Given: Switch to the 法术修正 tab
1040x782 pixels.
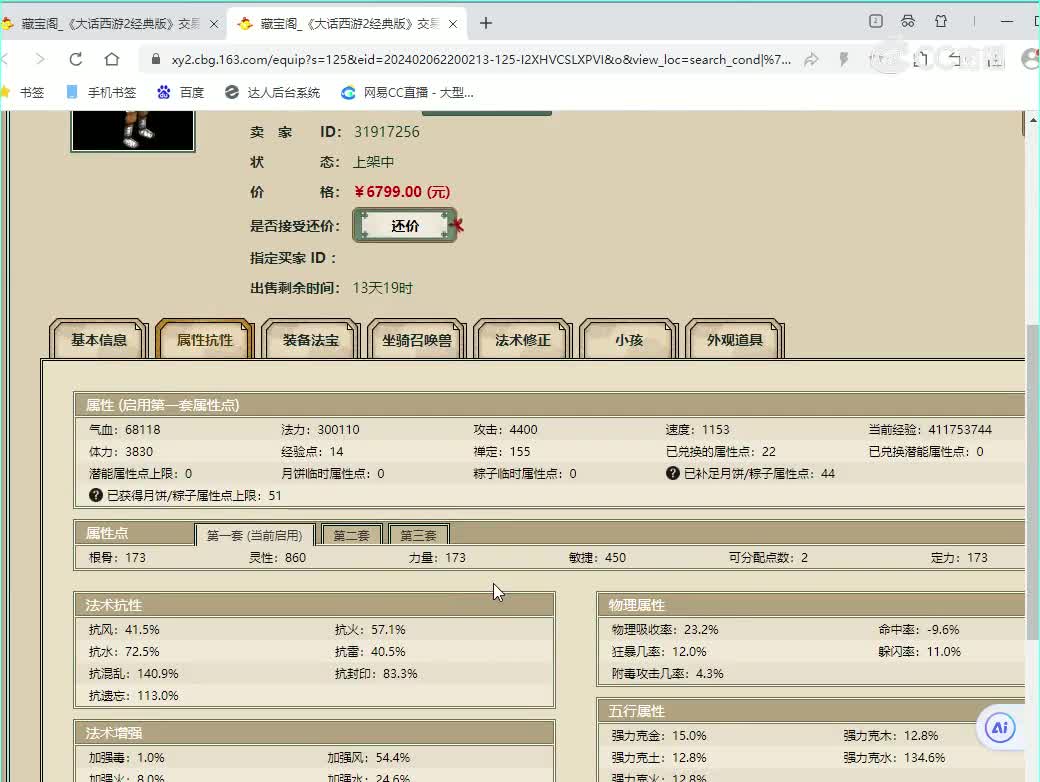Looking at the screenshot, I should (x=523, y=340).
